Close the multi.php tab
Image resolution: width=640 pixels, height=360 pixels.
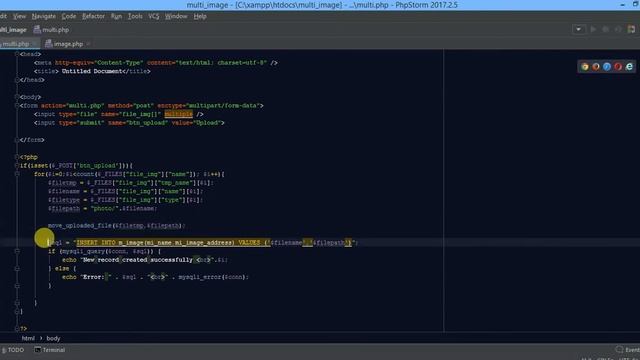34,44
